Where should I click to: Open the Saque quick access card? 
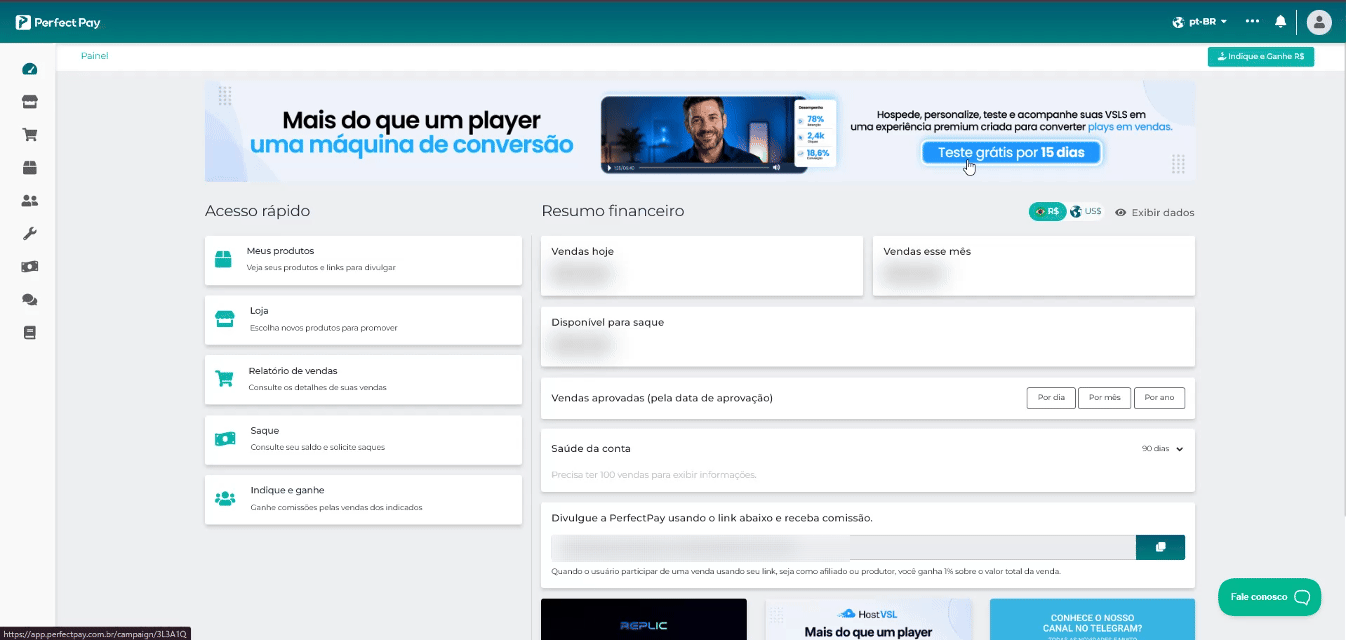click(363, 440)
